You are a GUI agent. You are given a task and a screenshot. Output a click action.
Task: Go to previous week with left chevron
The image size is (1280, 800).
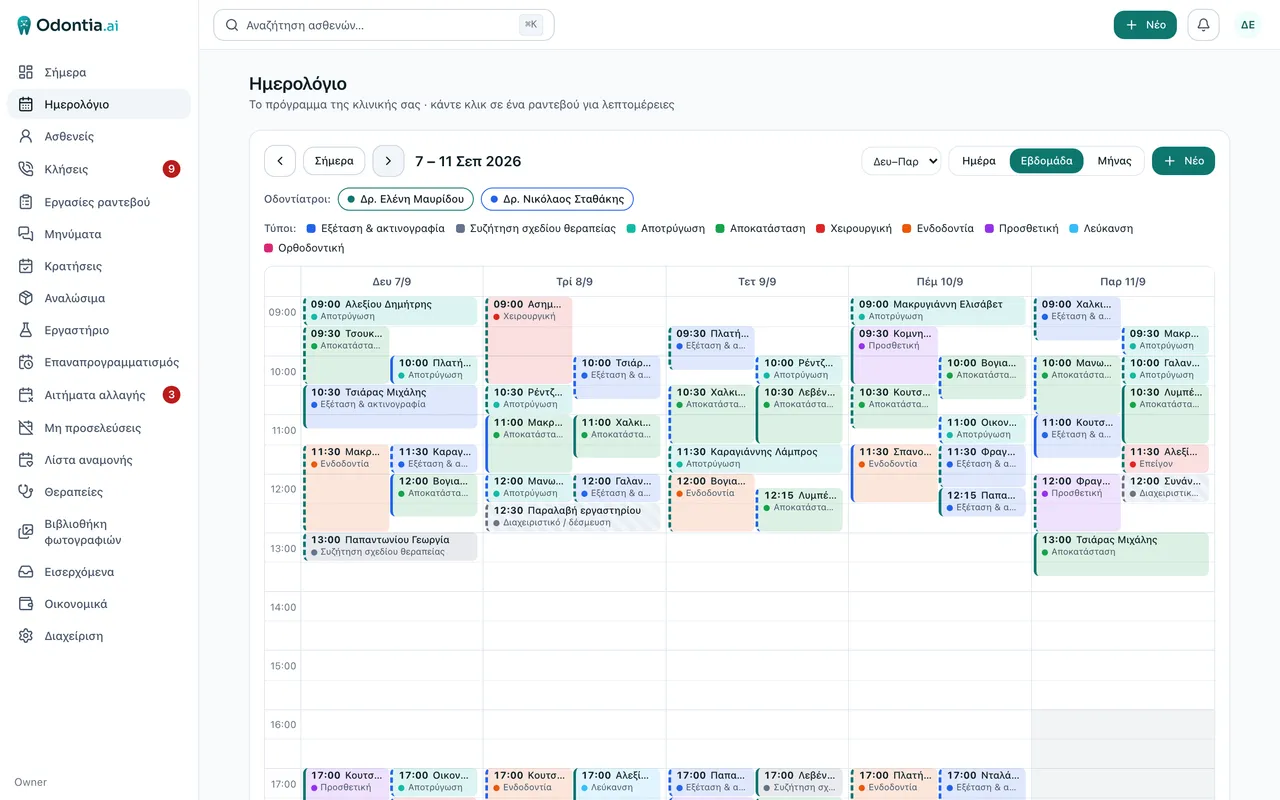[x=280, y=161]
